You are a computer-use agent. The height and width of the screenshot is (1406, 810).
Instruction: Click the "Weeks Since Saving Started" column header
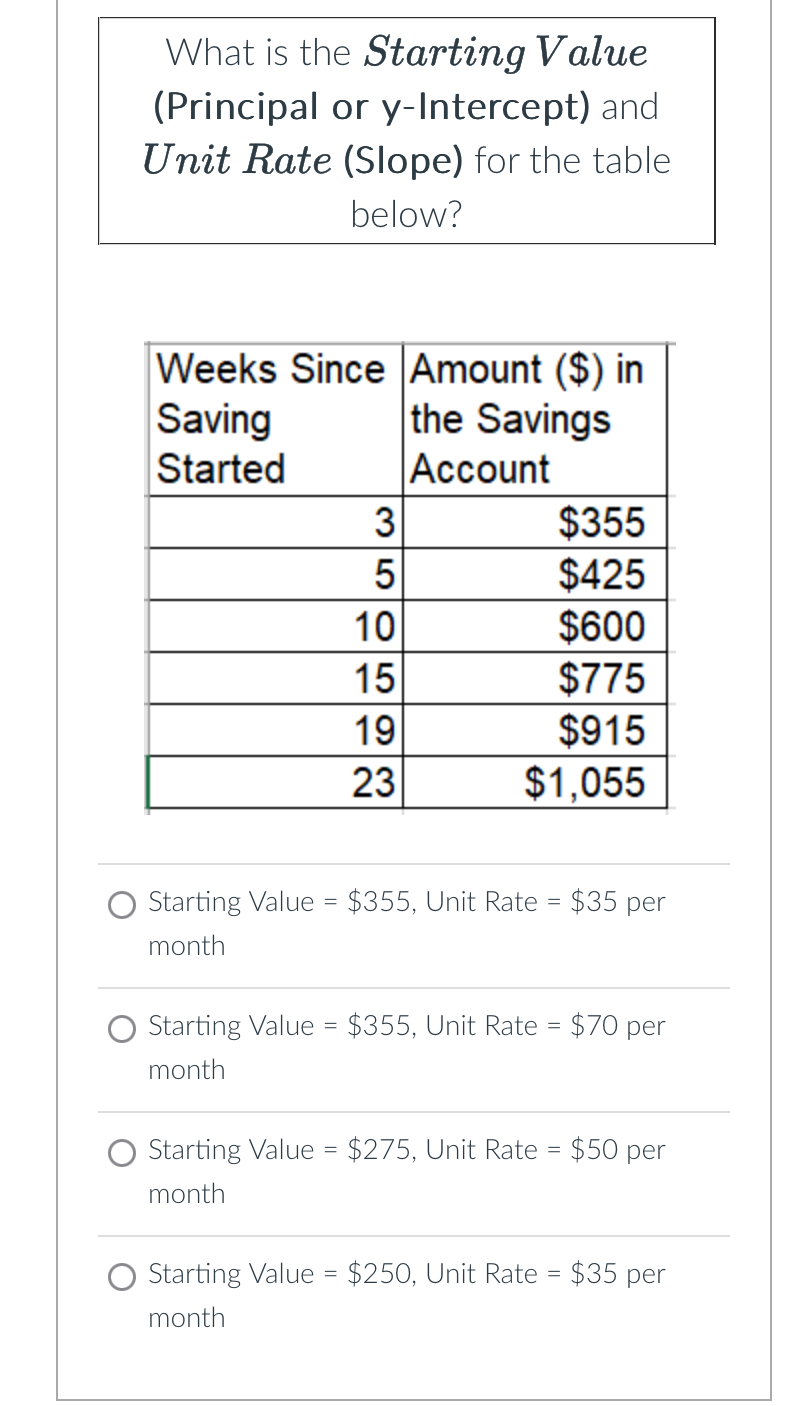[x=272, y=419]
